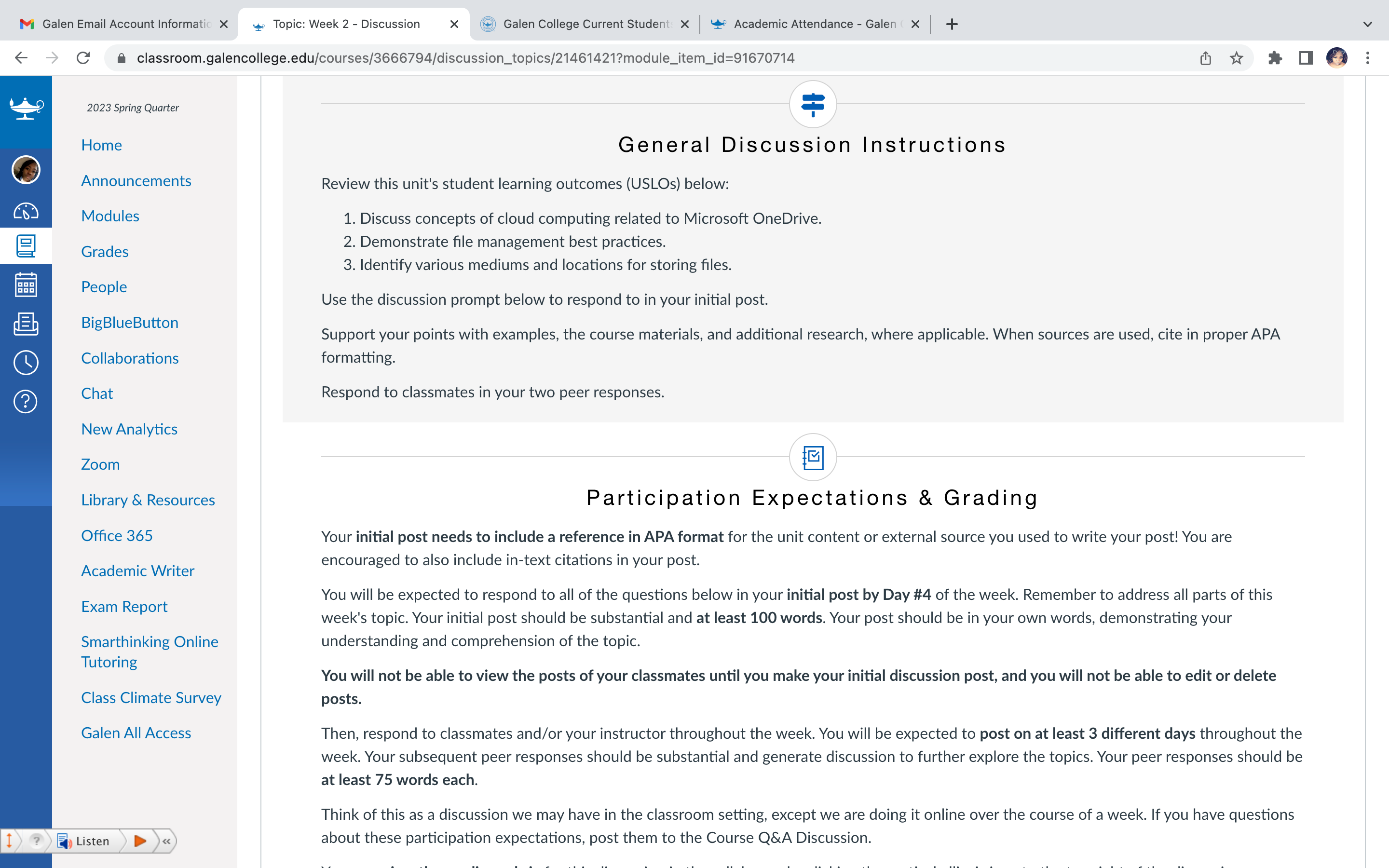1389x868 pixels.
Task: Open the Calendar icon in global navigation
Action: pyautogui.click(x=26, y=285)
